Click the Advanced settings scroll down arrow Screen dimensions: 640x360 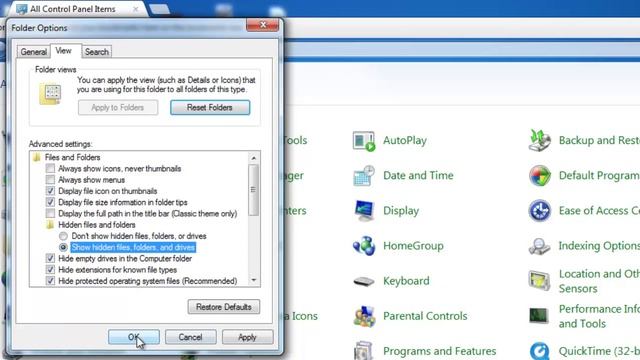pyautogui.click(x=254, y=280)
